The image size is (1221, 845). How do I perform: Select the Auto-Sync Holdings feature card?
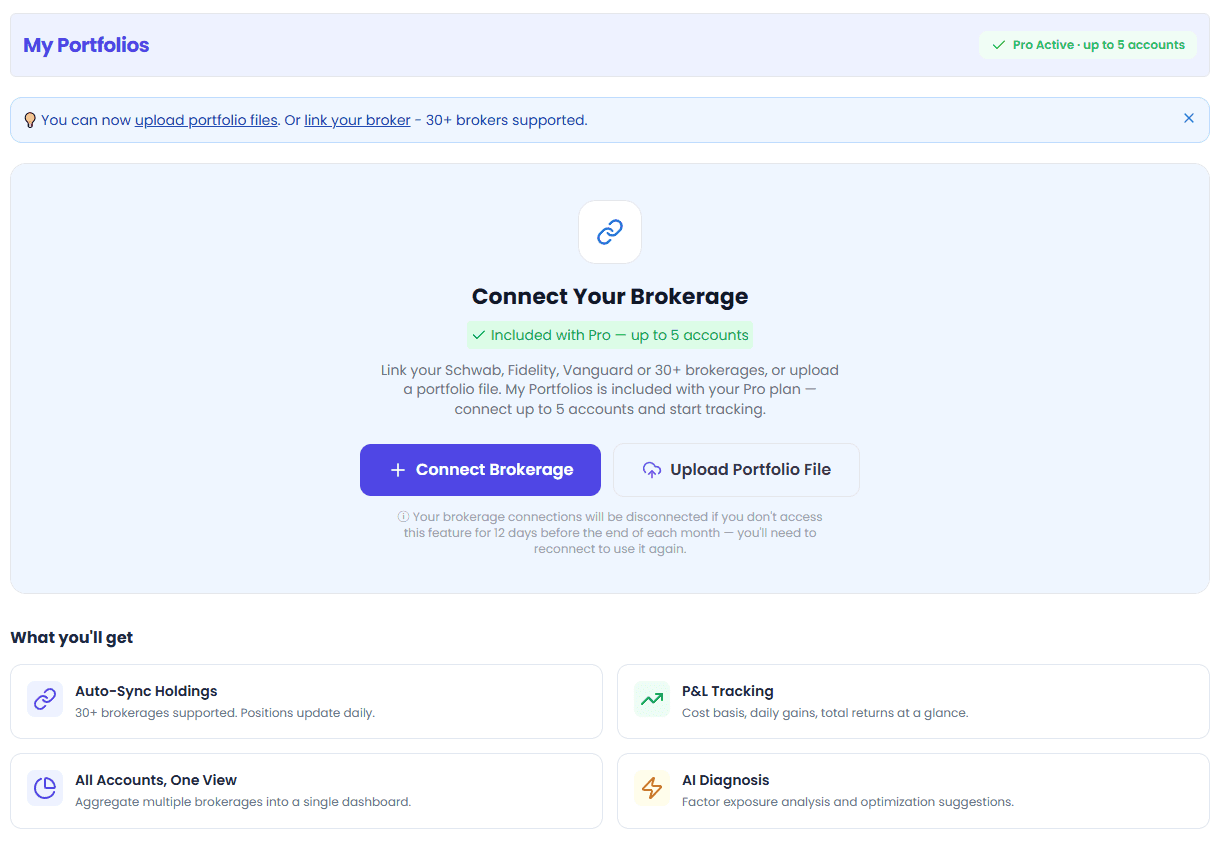tap(306, 701)
